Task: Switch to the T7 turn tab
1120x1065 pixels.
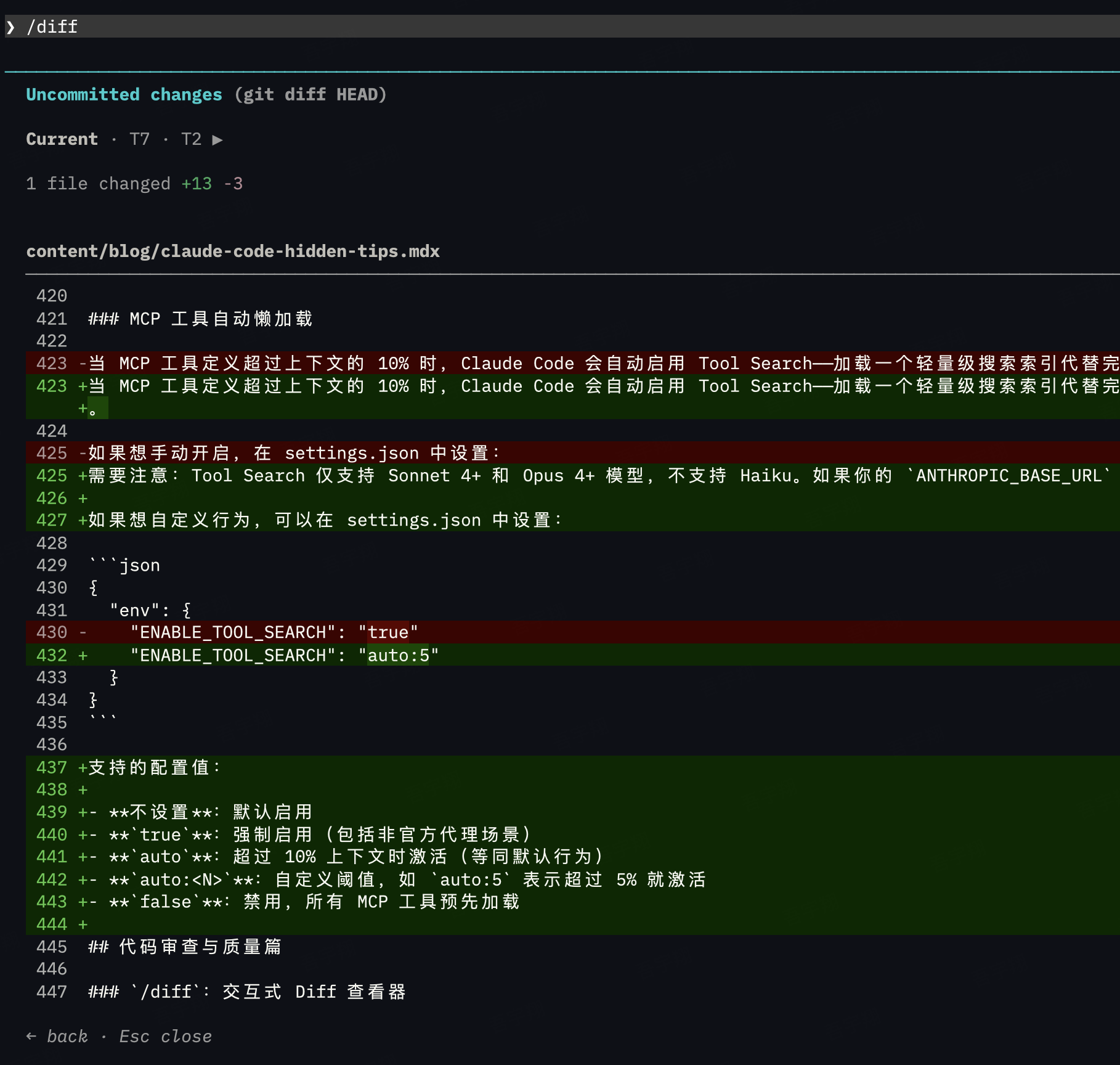Action: click(x=139, y=139)
